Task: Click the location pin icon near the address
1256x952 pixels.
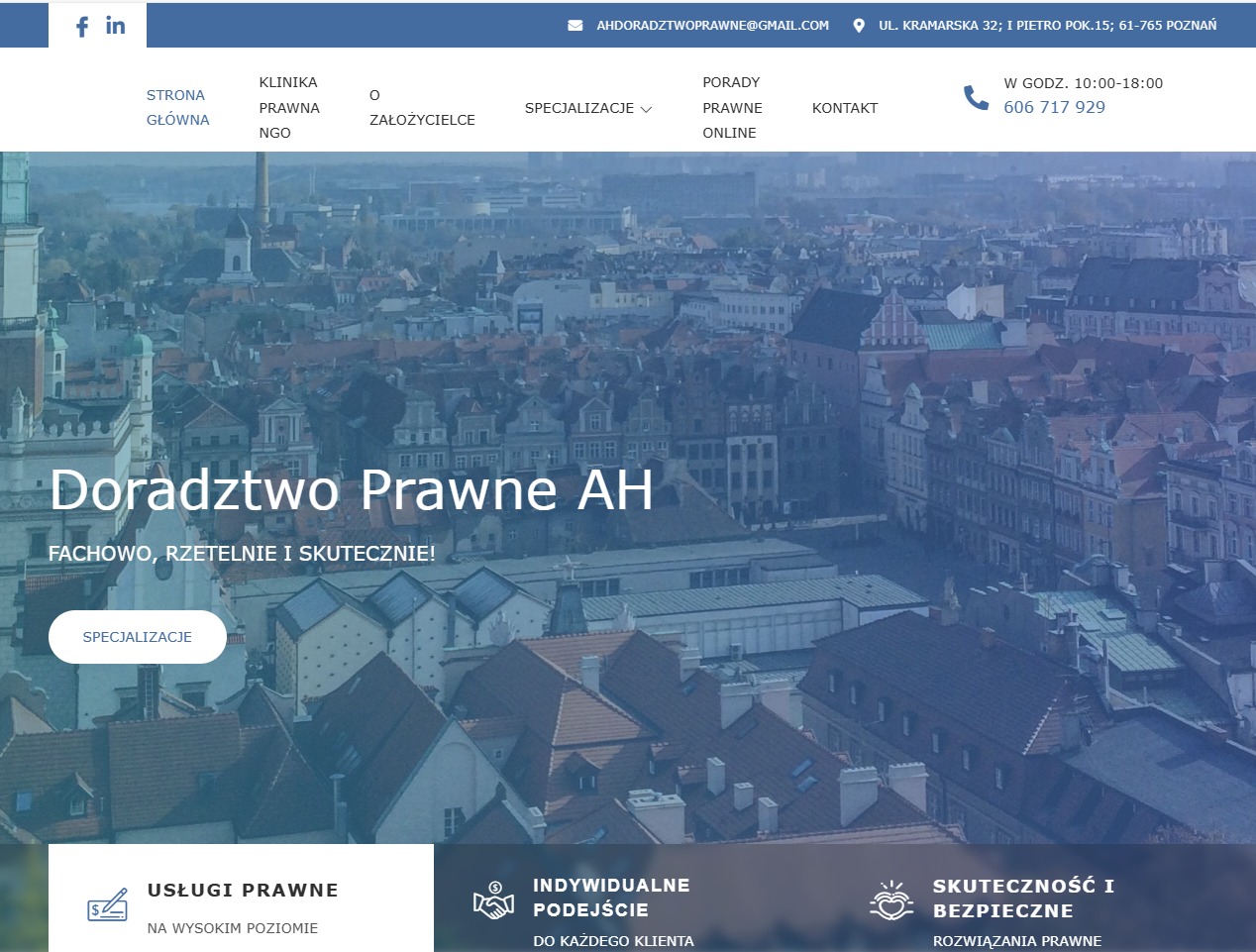Action: point(860,25)
